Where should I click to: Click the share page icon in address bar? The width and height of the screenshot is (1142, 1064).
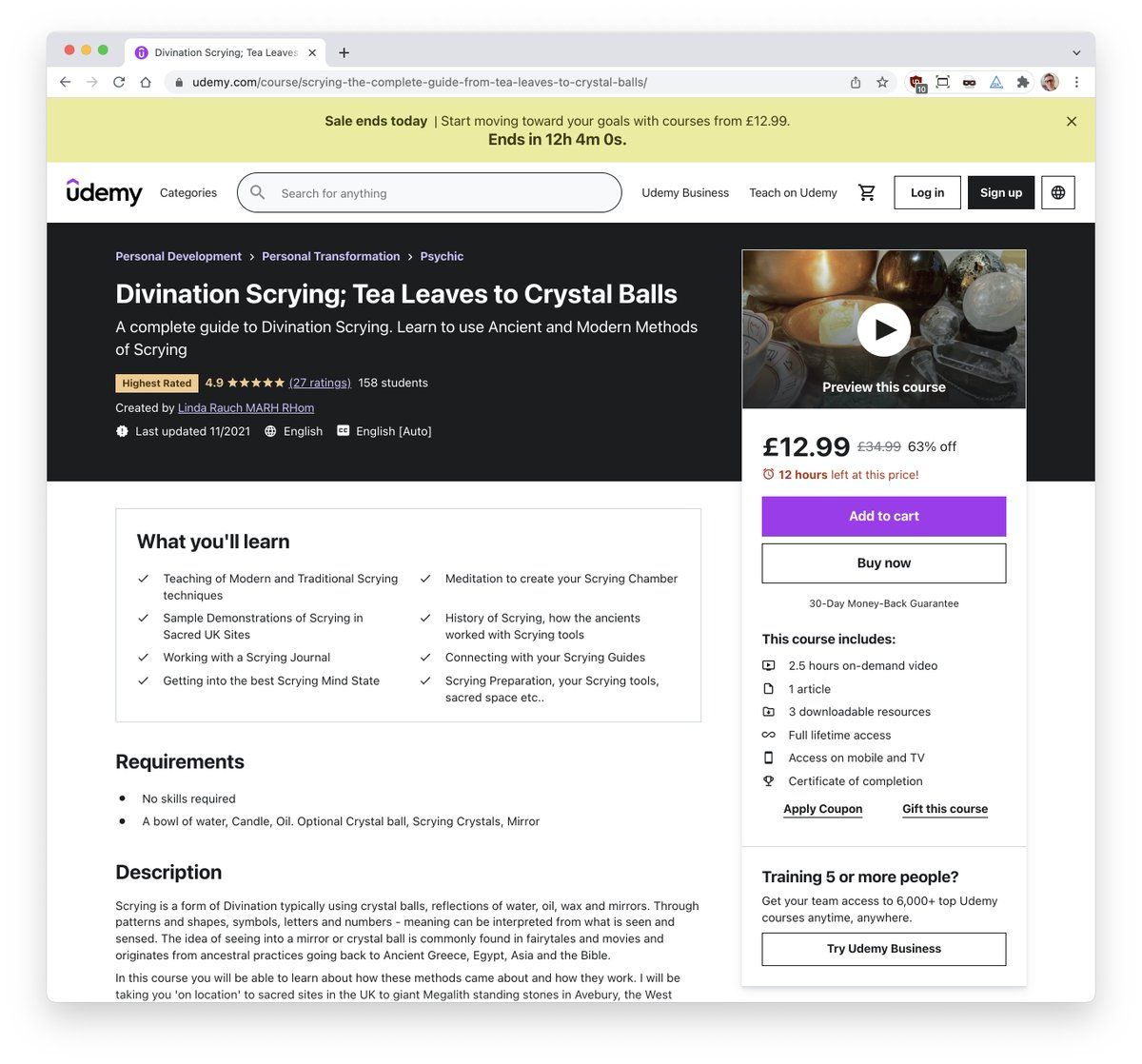pyautogui.click(x=856, y=82)
